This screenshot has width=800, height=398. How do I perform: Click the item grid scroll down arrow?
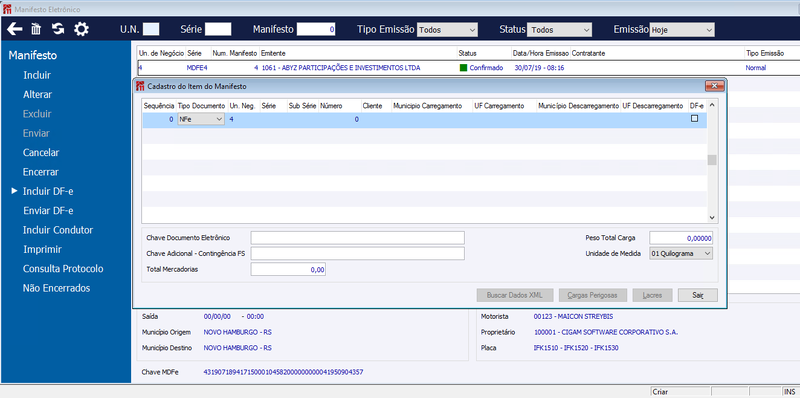pos(712,217)
